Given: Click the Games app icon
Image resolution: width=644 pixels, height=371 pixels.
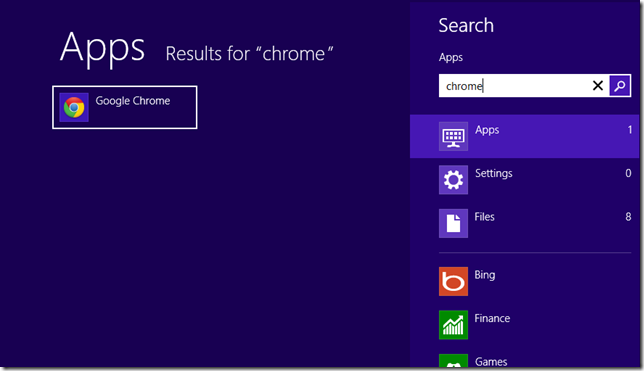Looking at the screenshot, I should point(453,360).
